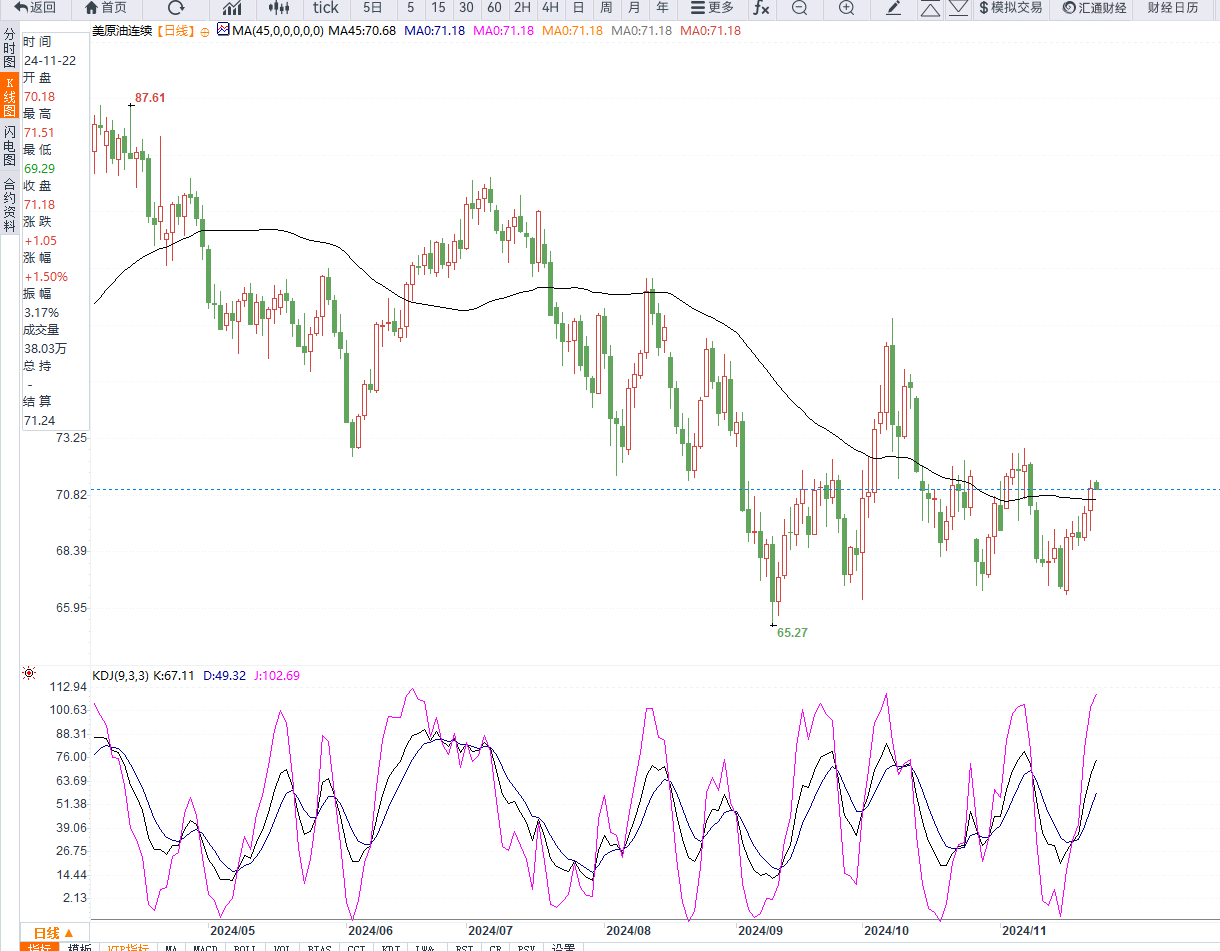Viewport: 1220px width, 951px height.
Task: Choose the MACD indicator tab
Action: coord(206,946)
